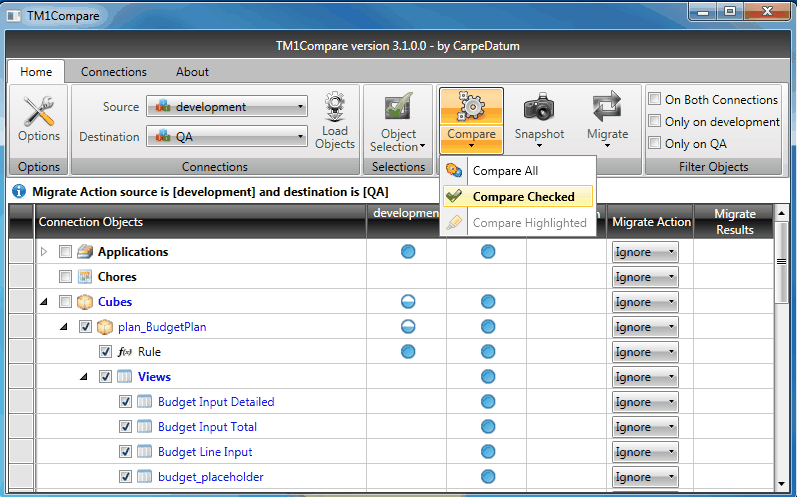
Task: Click the Object Selection checkmark icon
Action: (x=398, y=106)
